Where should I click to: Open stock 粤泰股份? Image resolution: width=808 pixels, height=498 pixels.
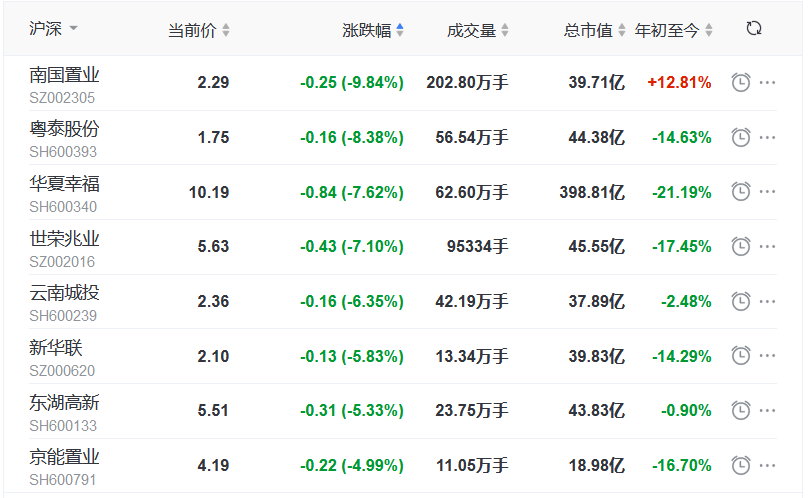pos(64,129)
